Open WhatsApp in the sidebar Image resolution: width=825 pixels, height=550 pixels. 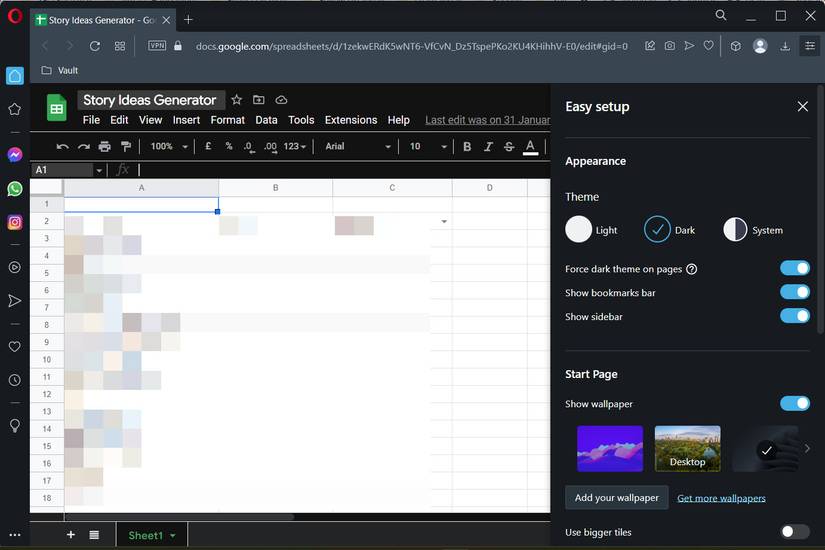15,188
